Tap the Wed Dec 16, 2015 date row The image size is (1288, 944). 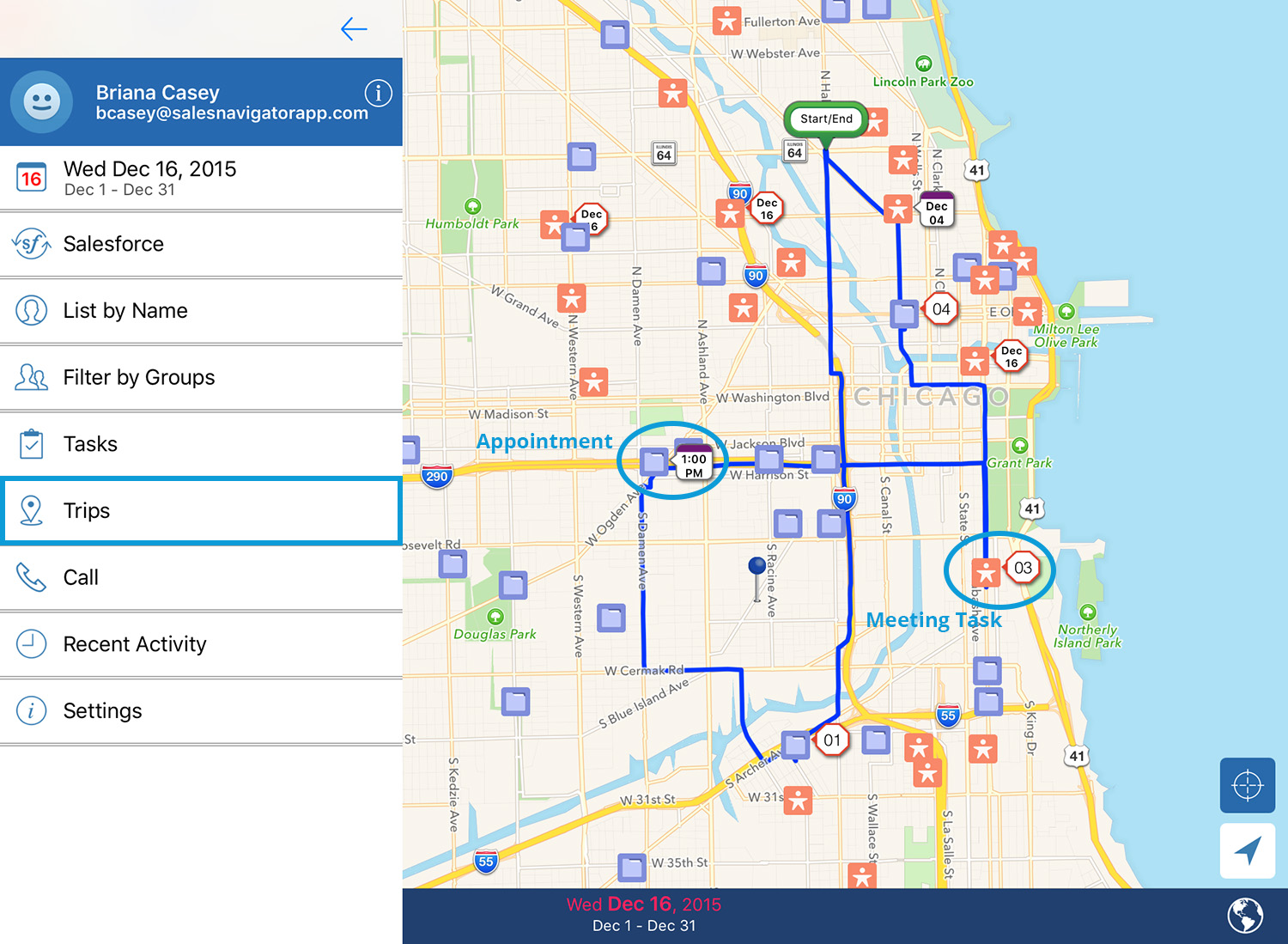point(201,178)
